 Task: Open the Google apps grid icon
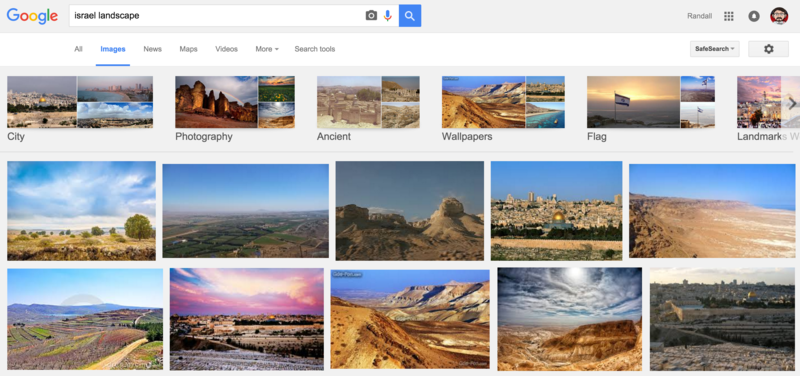pyautogui.click(x=729, y=16)
